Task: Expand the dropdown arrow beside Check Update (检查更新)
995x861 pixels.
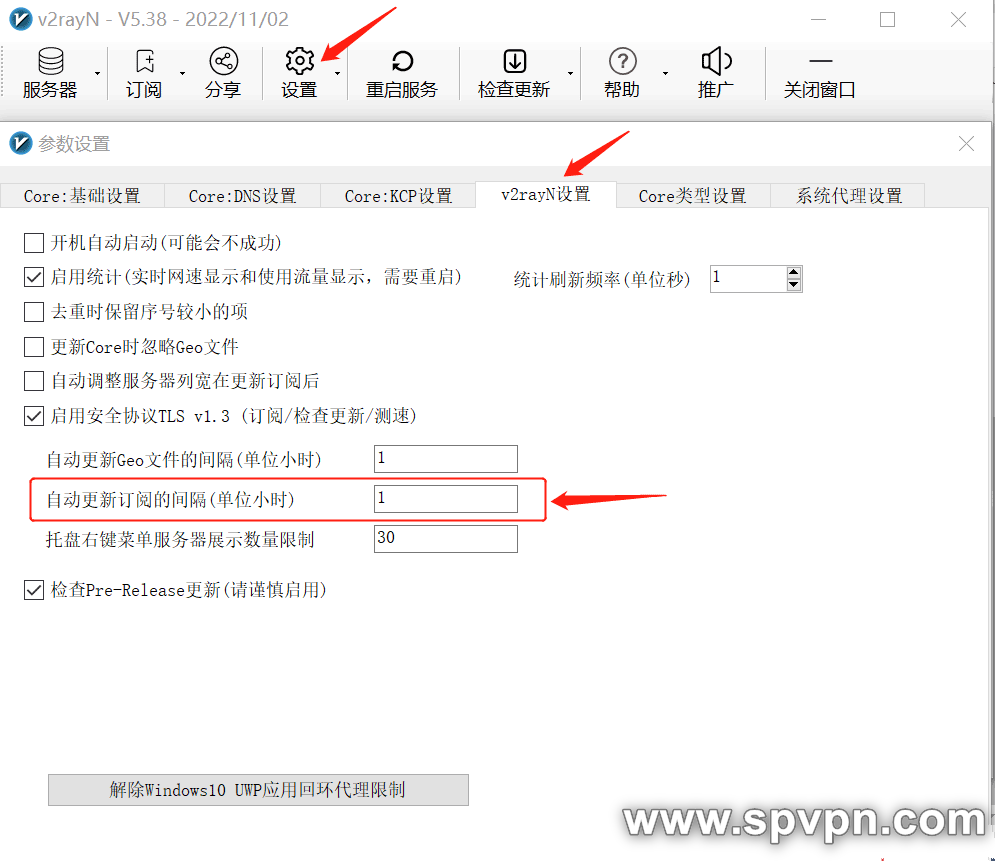Action: tap(570, 73)
